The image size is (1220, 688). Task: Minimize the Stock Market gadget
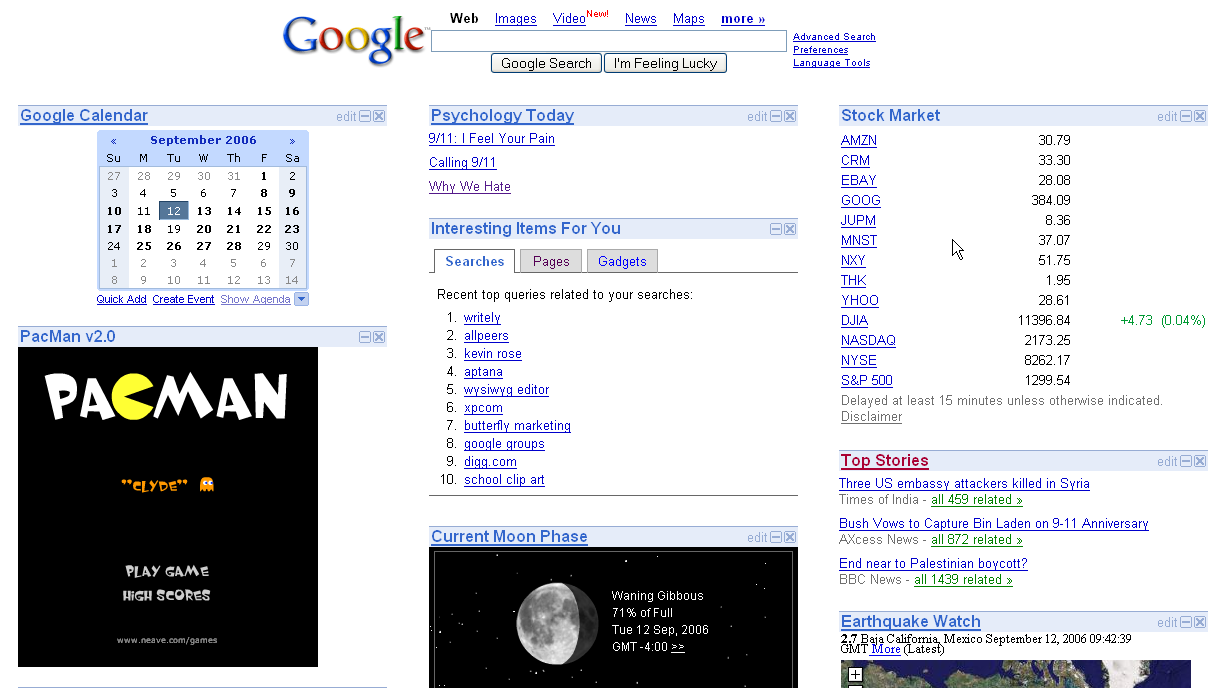(x=1187, y=117)
